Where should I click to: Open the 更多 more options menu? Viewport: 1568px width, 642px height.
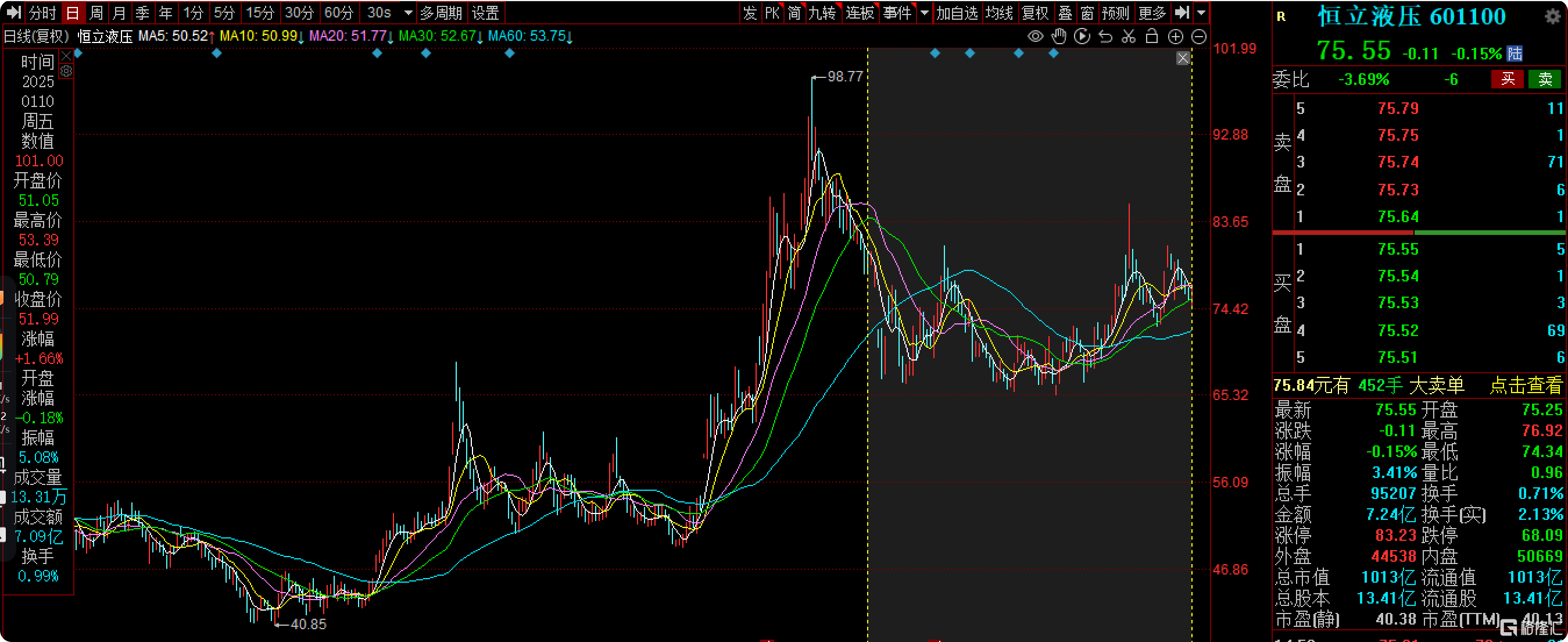(1152, 12)
